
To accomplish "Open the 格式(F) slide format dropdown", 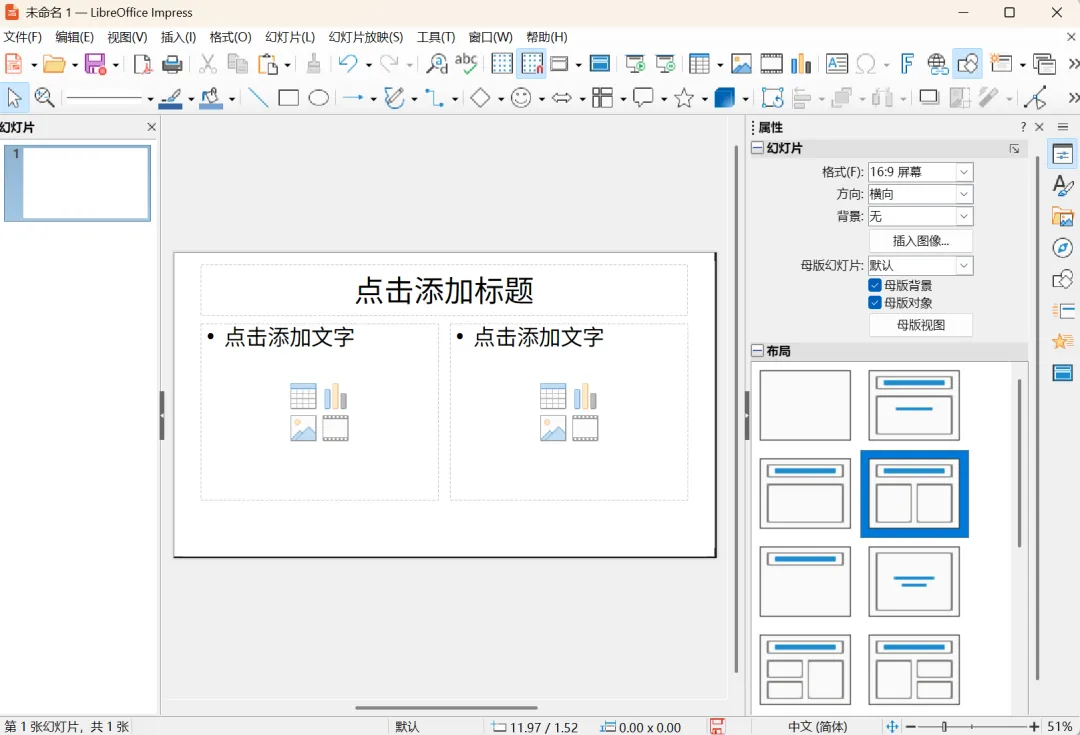I will [964, 172].
